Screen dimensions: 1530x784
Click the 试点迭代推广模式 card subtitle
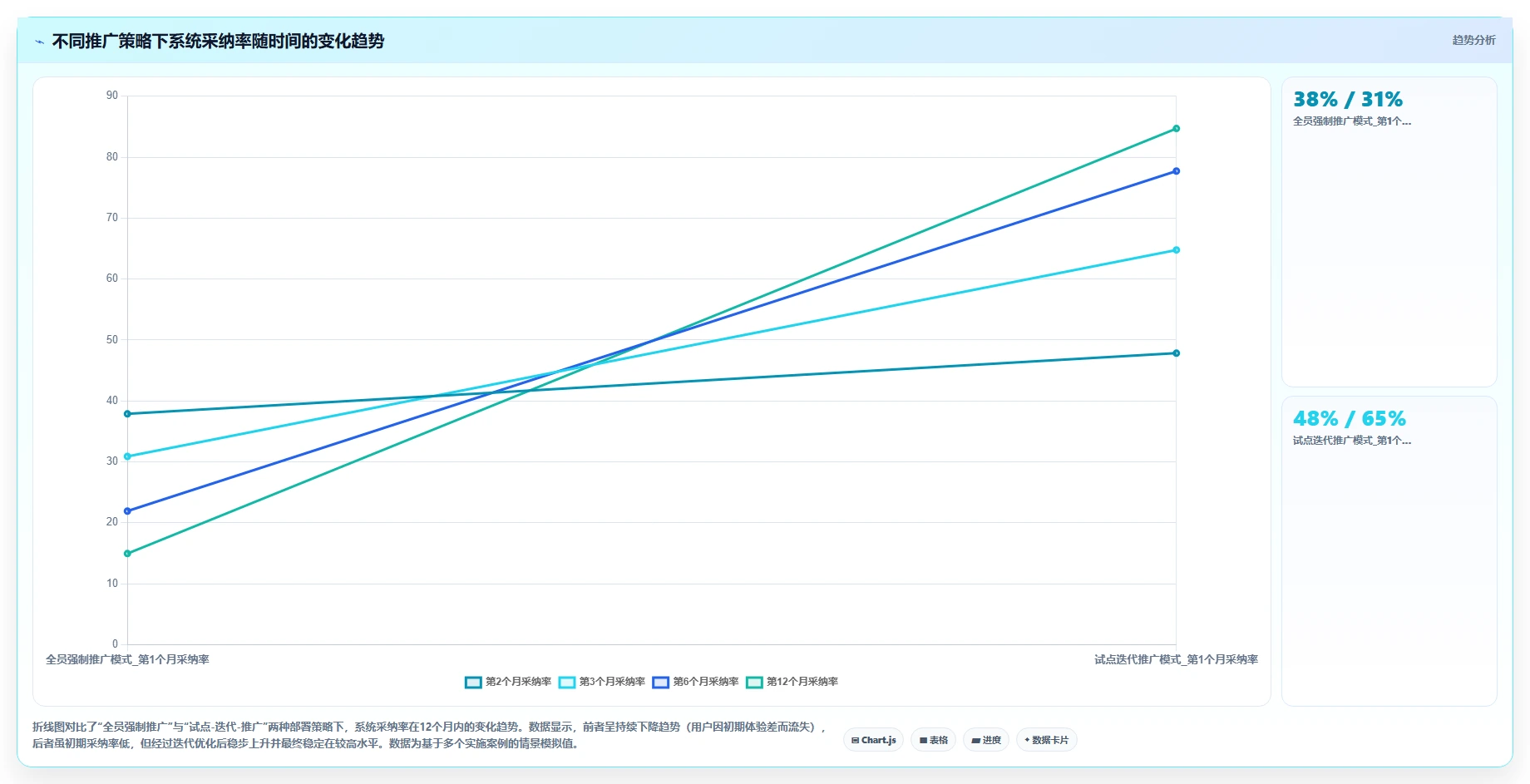[x=1352, y=441]
